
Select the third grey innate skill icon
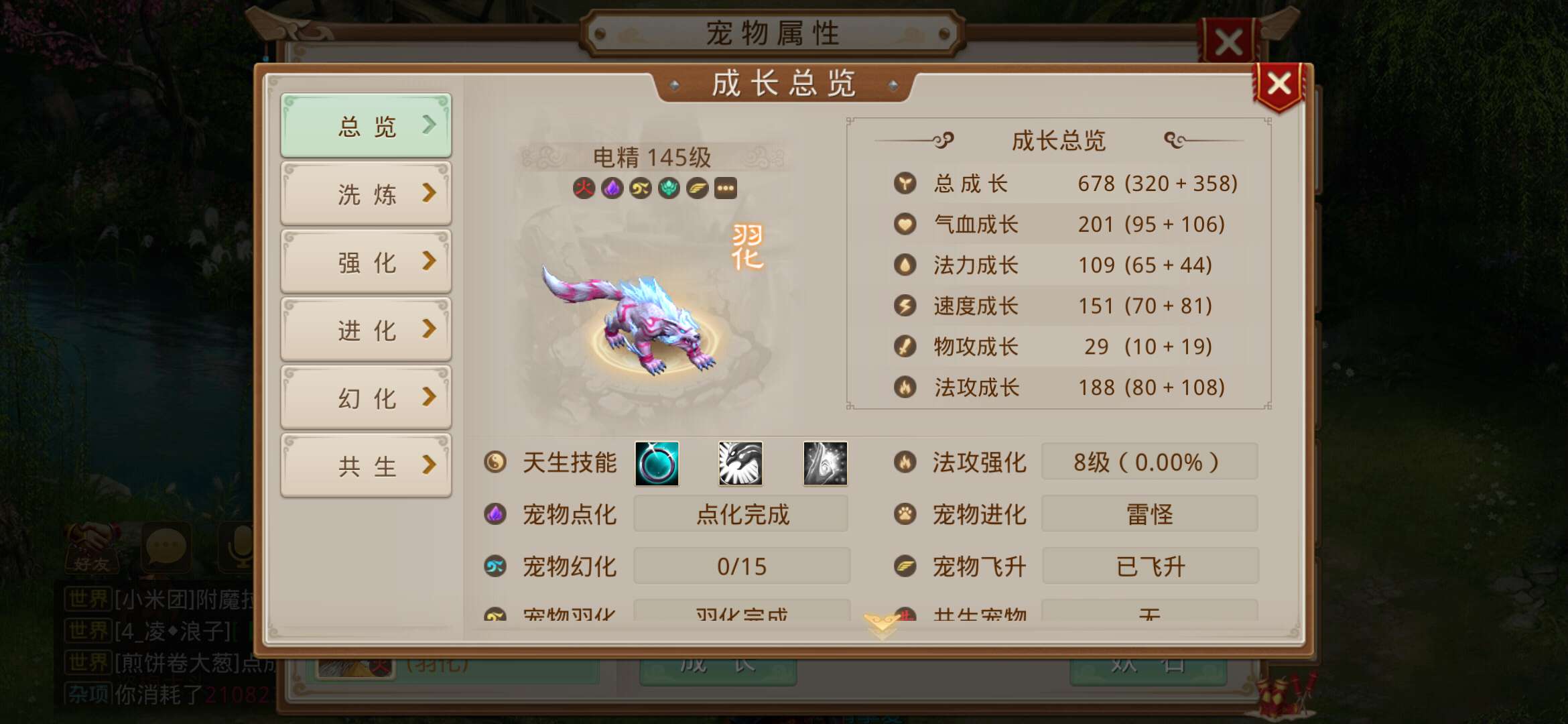click(825, 463)
